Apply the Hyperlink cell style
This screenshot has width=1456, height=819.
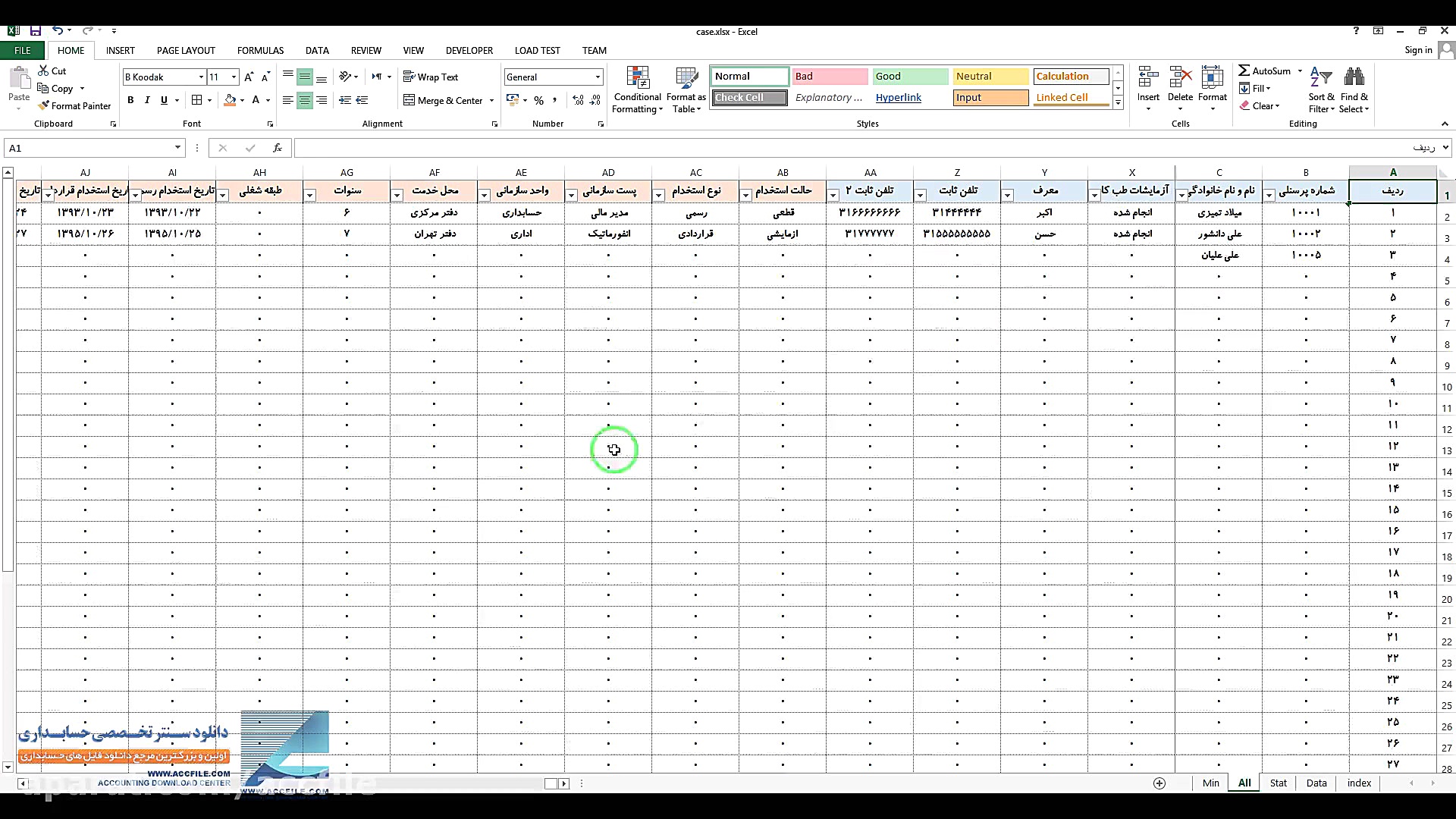898,97
